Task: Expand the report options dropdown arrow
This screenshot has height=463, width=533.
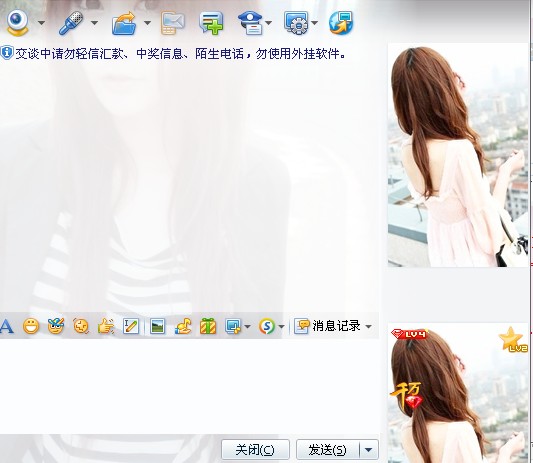Action: pyautogui.click(x=269, y=23)
